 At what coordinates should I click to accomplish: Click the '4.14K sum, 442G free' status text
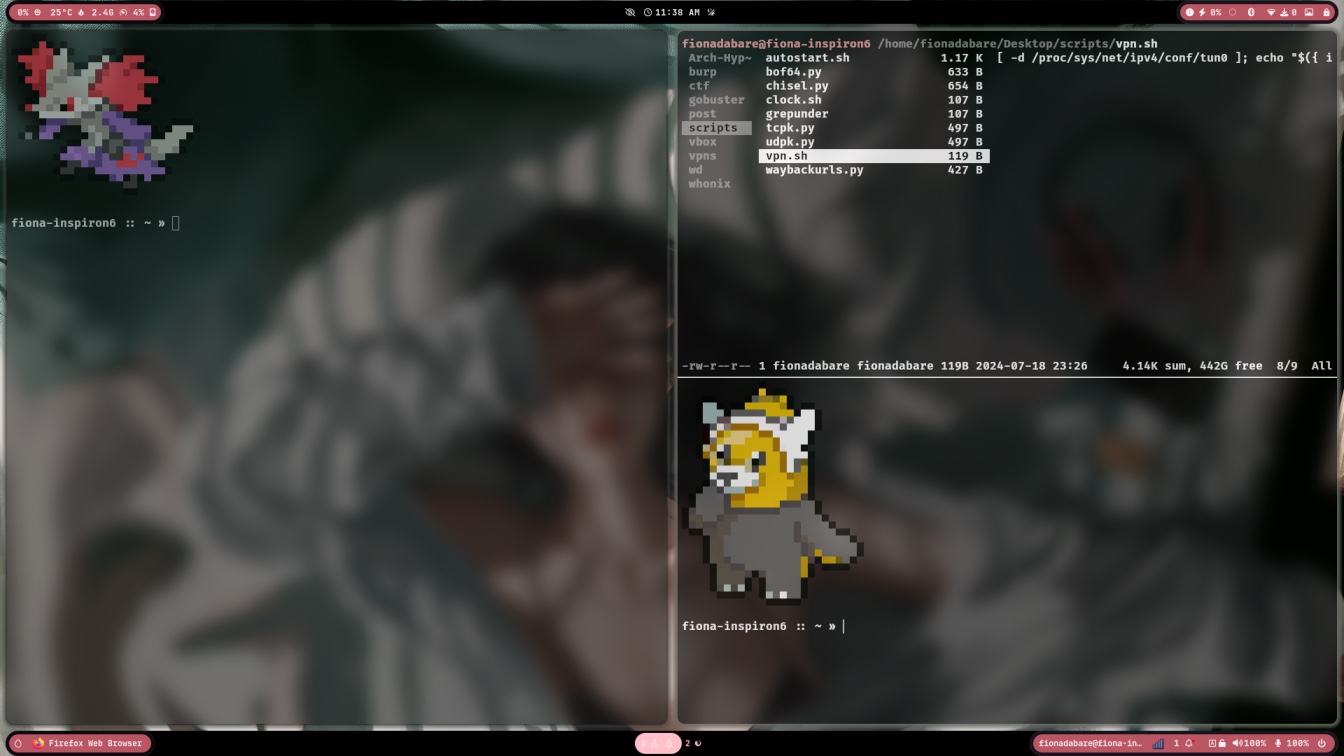(1192, 366)
